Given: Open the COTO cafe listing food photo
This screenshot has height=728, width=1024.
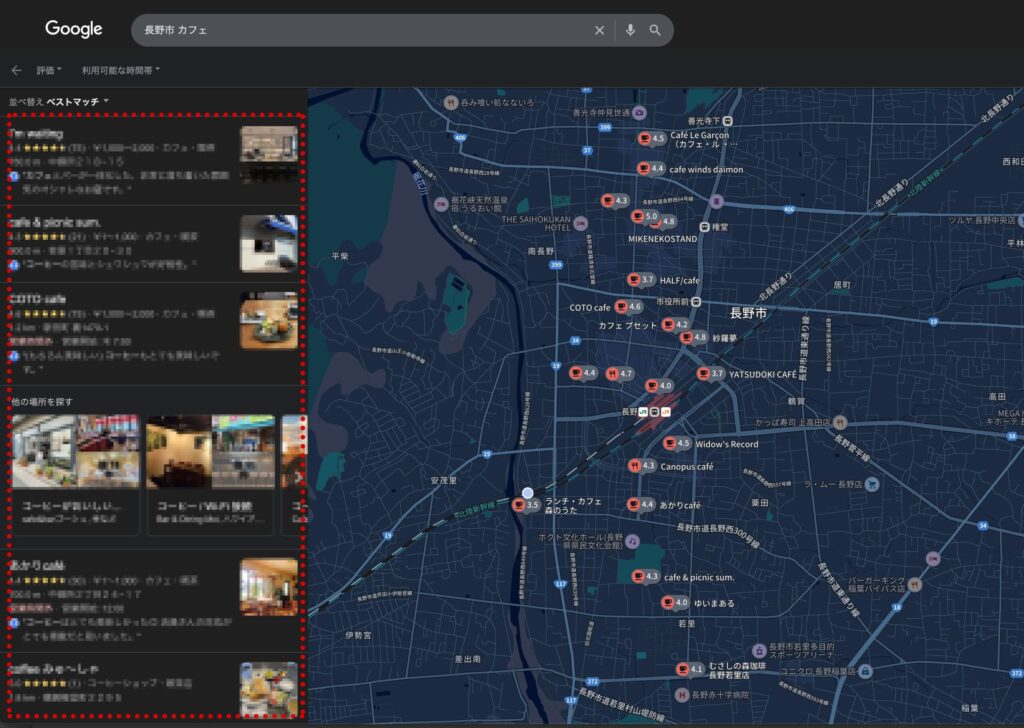Looking at the screenshot, I should click(269, 321).
